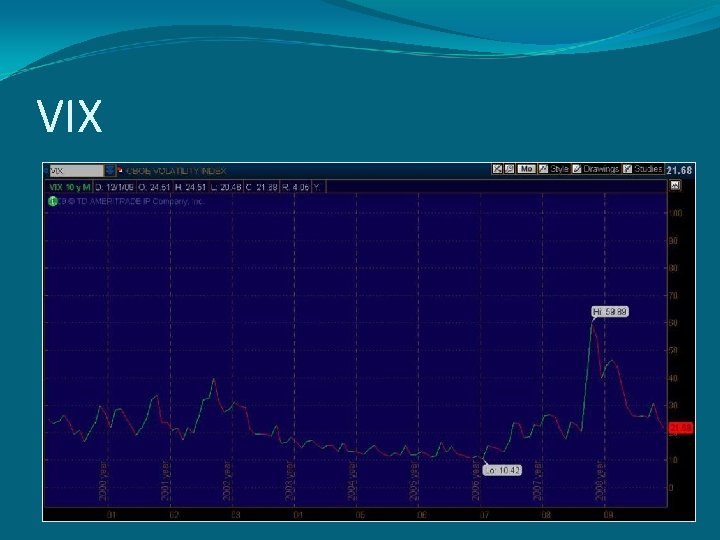Screen dimensions: 720x540
Task: Click the green info icon beside TD AMERITRADE text
Action: point(53,201)
